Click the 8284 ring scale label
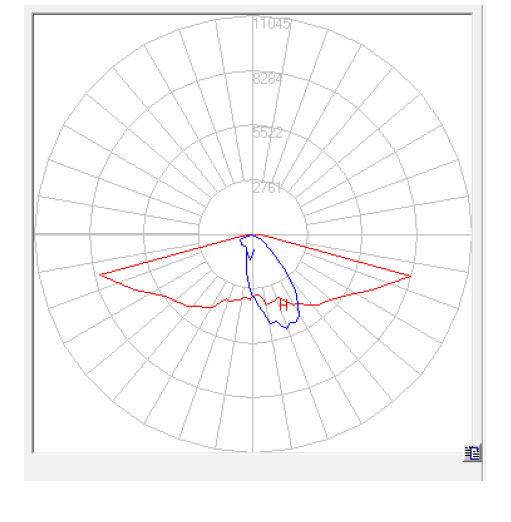 click(268, 79)
